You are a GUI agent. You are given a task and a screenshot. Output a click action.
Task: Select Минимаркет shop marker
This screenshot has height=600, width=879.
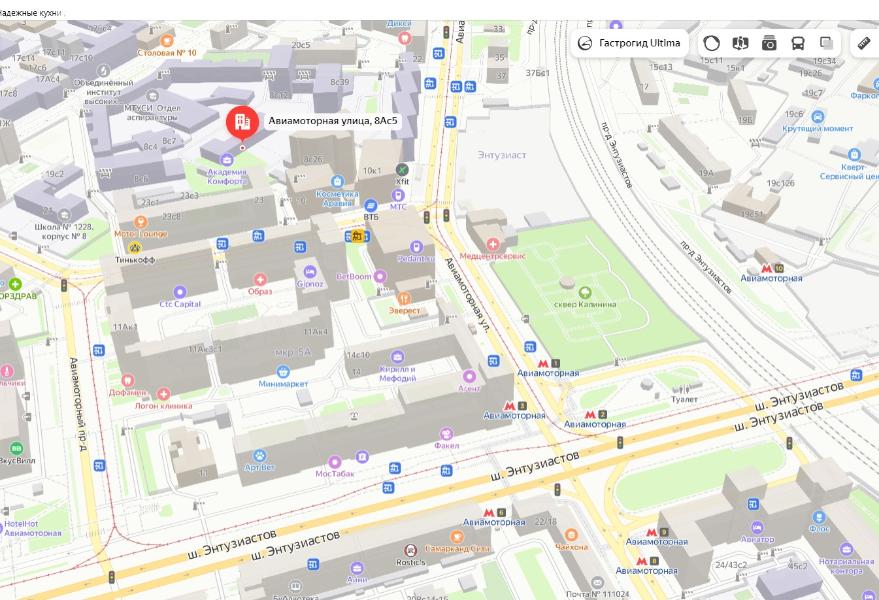(x=283, y=372)
